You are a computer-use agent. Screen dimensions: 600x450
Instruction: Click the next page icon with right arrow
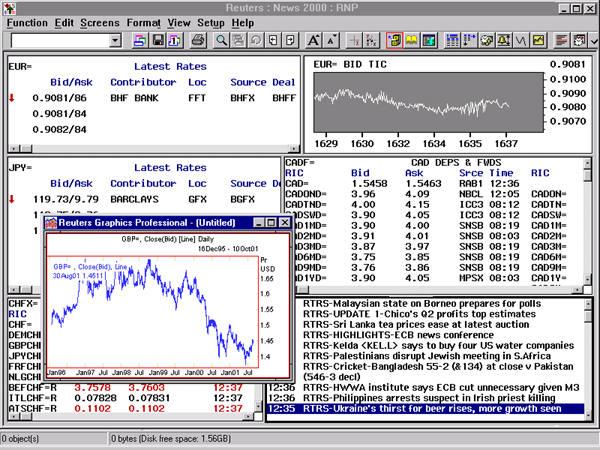point(290,40)
